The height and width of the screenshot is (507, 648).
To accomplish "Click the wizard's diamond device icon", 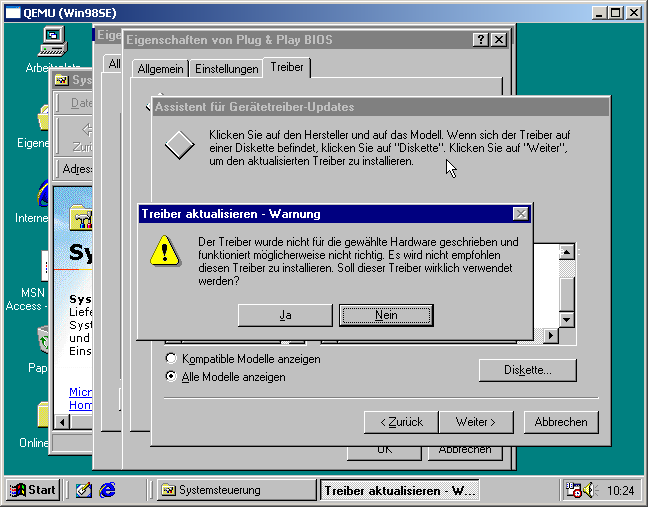I will pos(179,145).
